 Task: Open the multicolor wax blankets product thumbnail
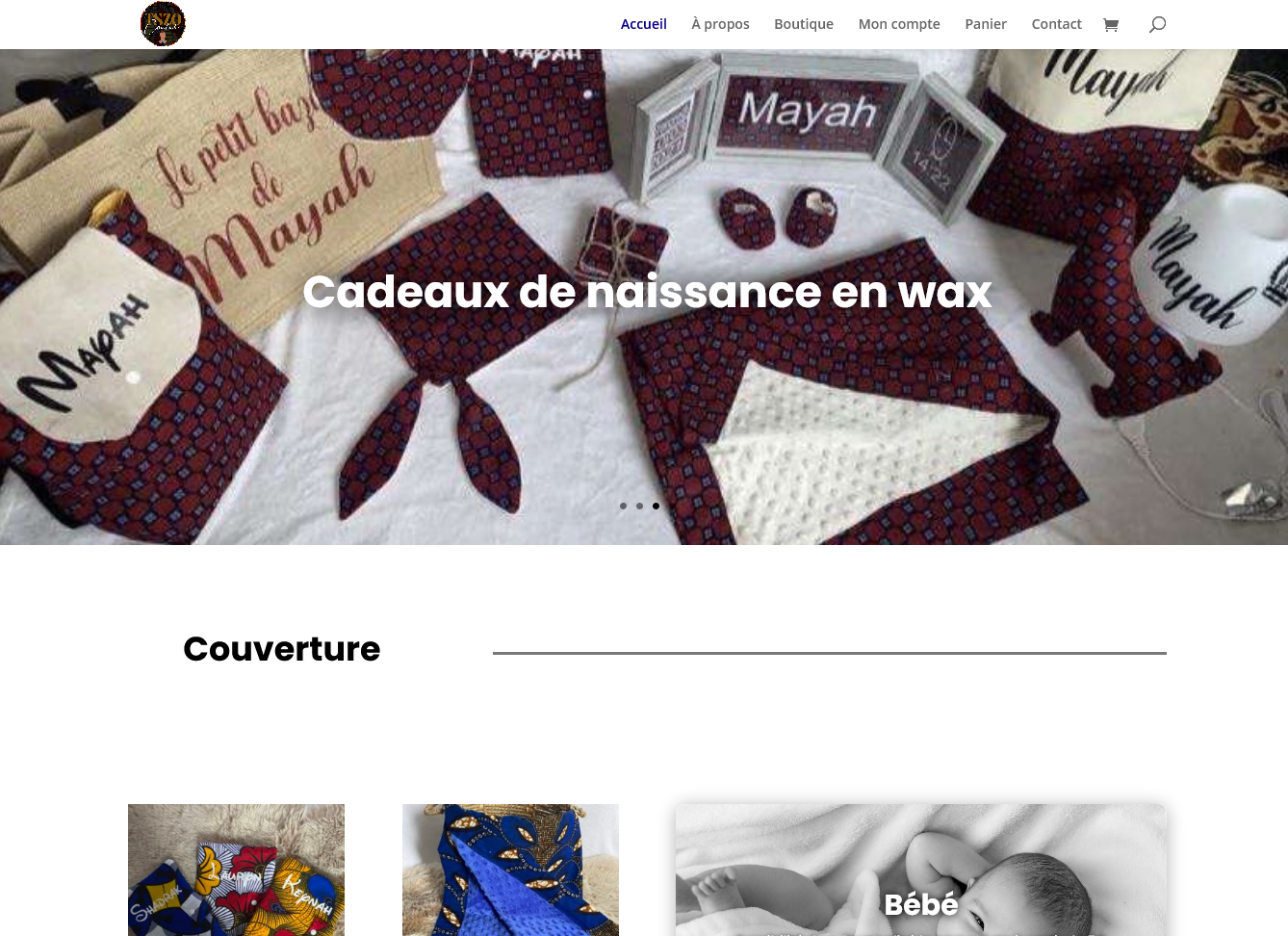(236, 870)
